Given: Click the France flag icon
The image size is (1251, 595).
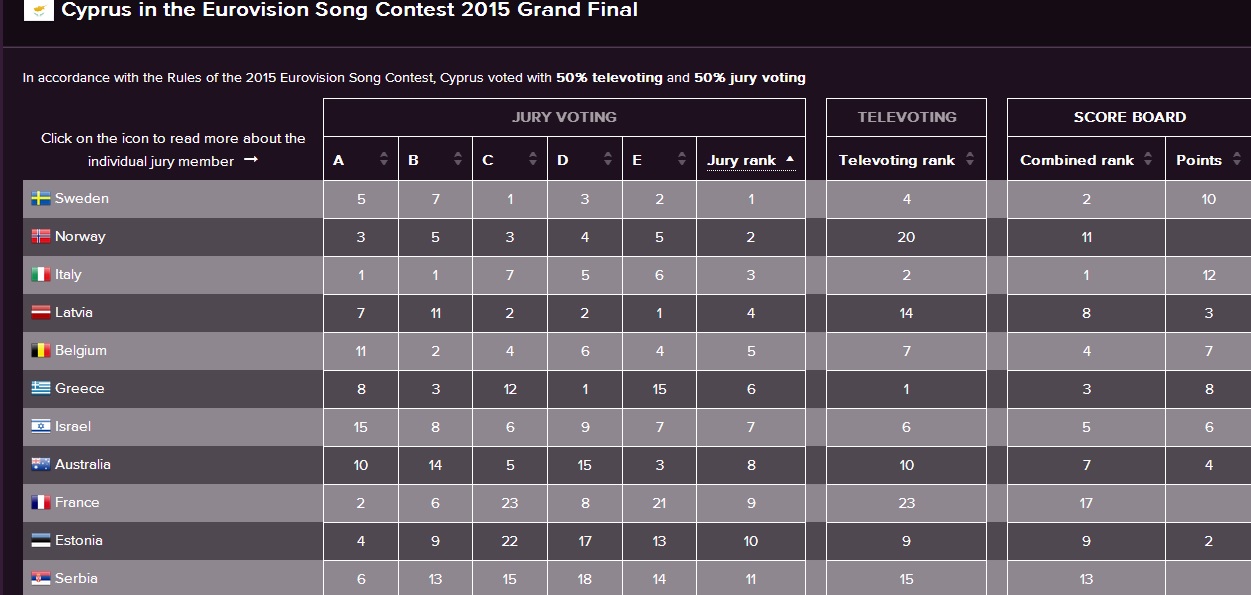Looking at the screenshot, I should pos(41,503).
